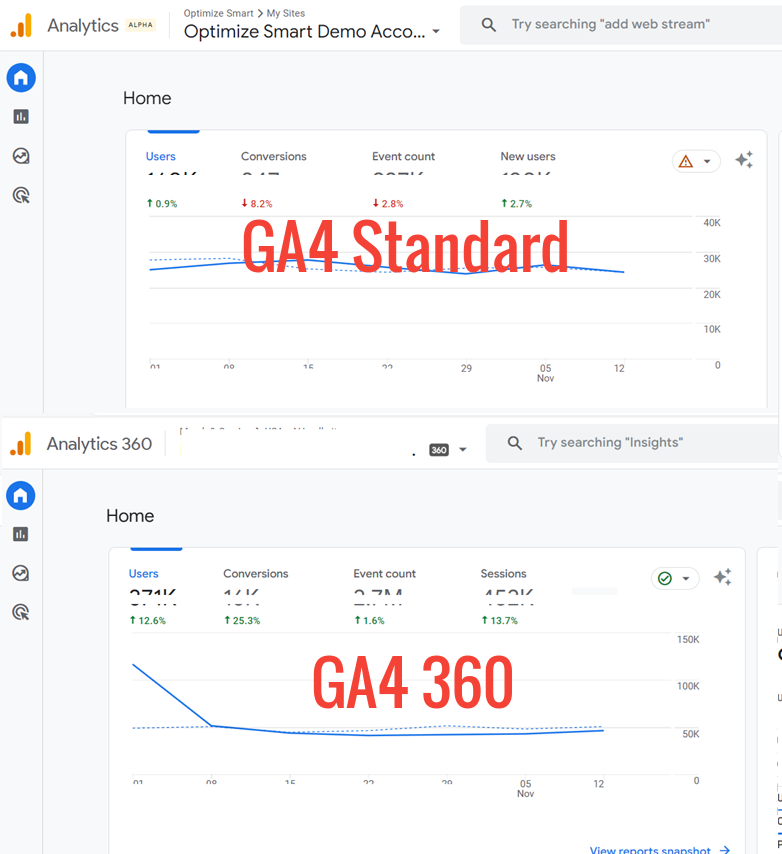Click the 12.6% users change value

click(x=148, y=620)
